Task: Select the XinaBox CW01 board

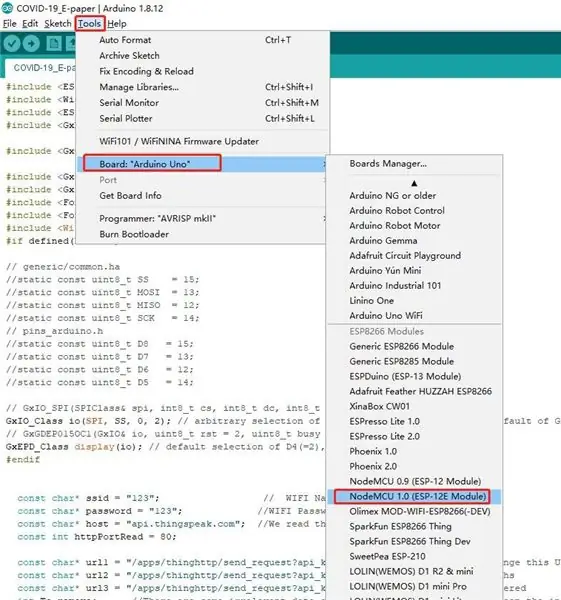Action: point(414,406)
